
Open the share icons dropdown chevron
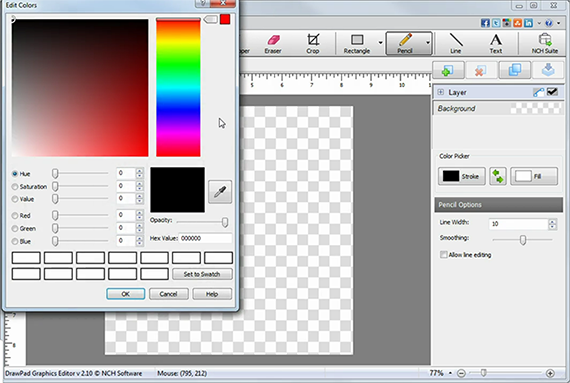tap(539, 23)
